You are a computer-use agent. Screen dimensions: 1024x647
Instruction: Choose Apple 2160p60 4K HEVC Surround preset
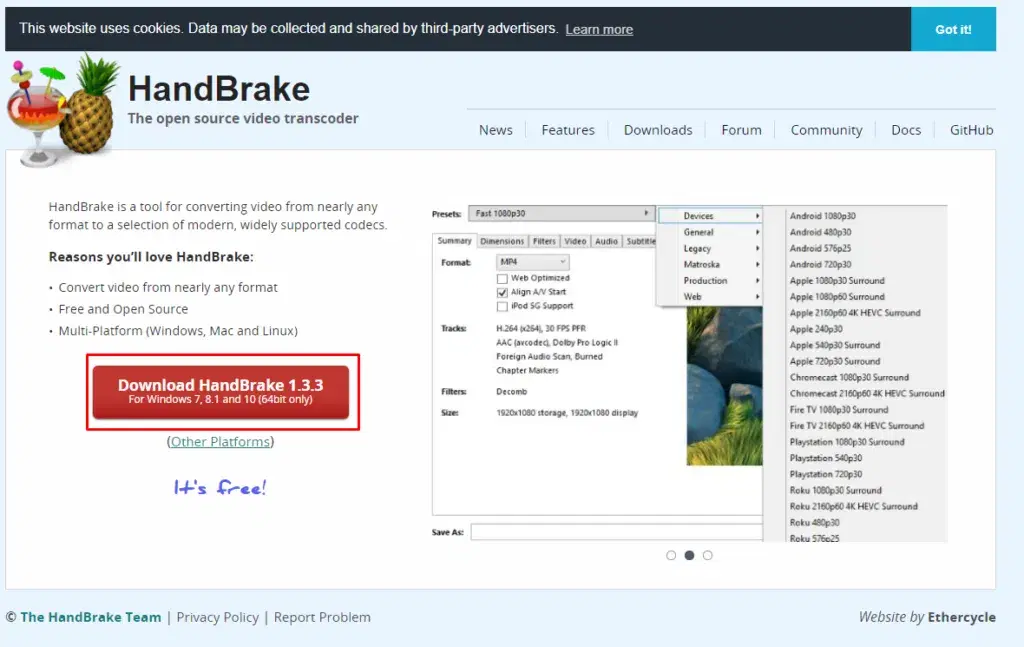[x=855, y=313]
